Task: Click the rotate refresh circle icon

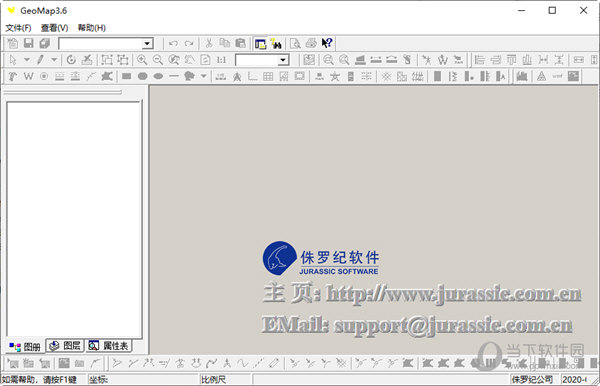Action: pyautogui.click(x=71, y=60)
